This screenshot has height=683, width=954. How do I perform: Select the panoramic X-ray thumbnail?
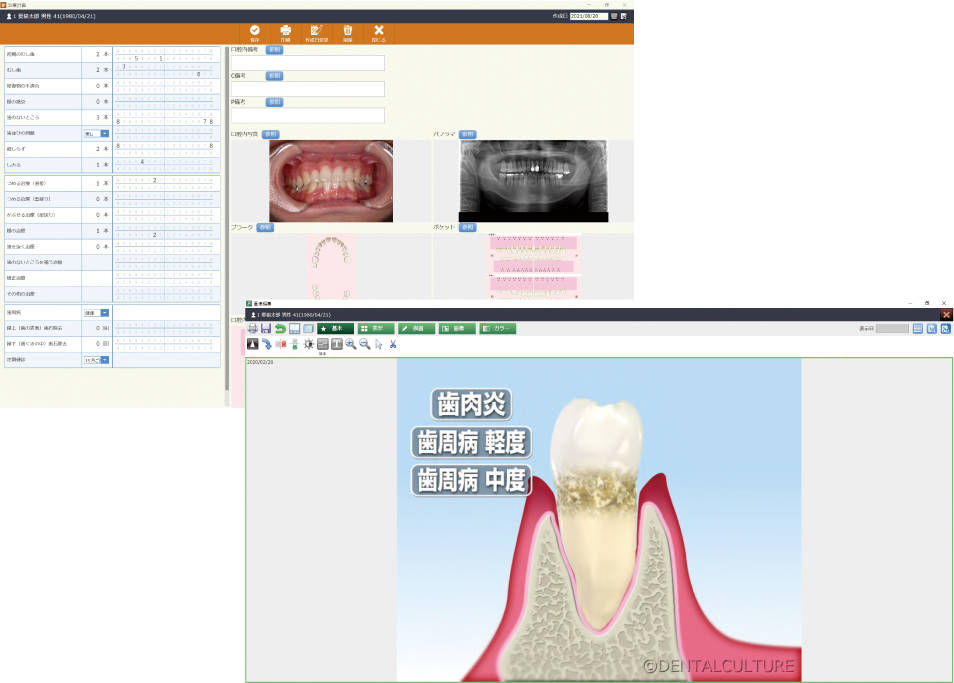point(534,181)
